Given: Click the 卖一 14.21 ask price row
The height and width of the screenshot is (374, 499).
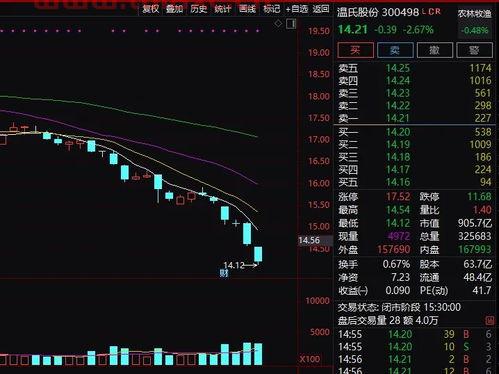Looking at the screenshot, I should 414,118.
